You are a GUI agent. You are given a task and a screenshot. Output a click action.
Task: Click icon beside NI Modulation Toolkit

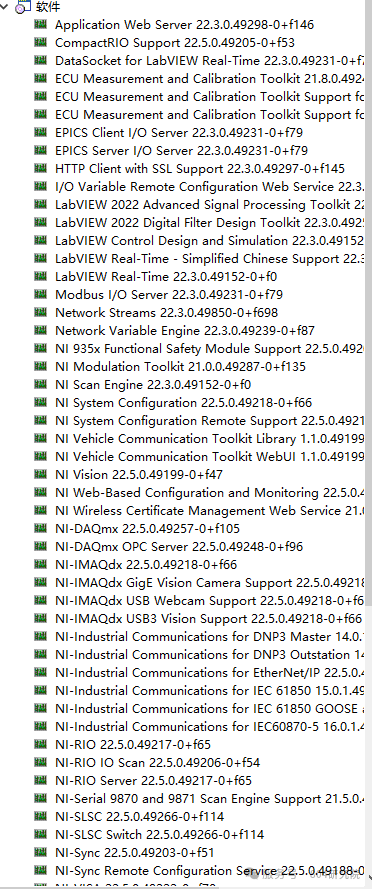(40, 366)
